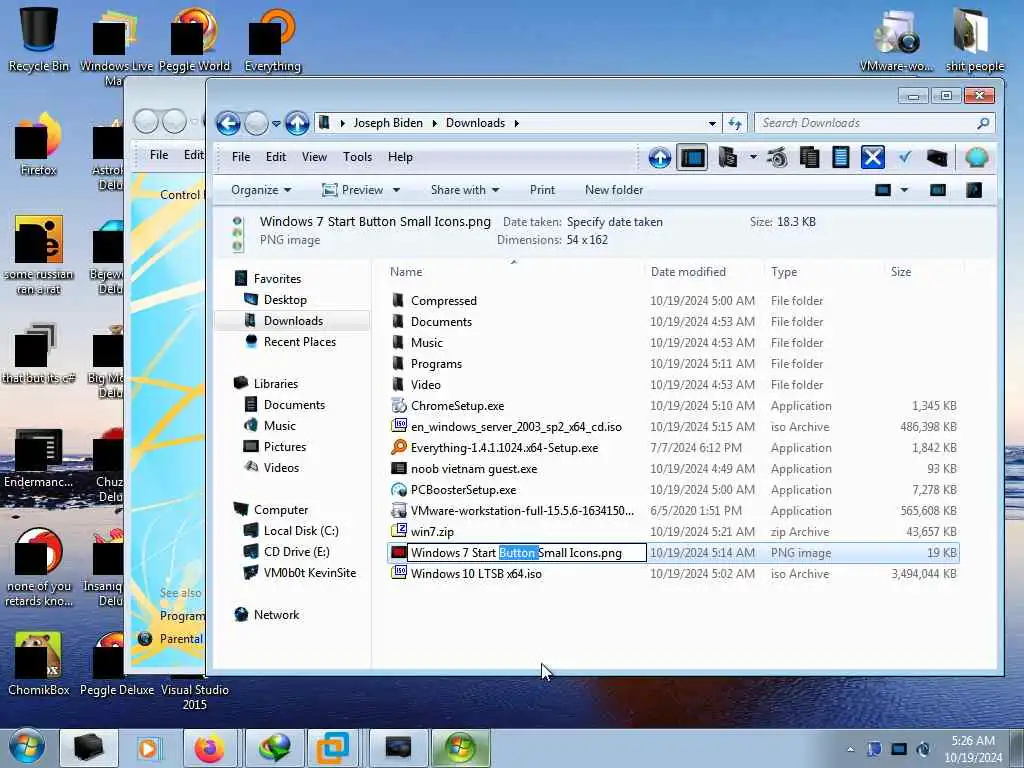Click inside the file rename text field
The width and height of the screenshot is (1024, 768).
527,552
